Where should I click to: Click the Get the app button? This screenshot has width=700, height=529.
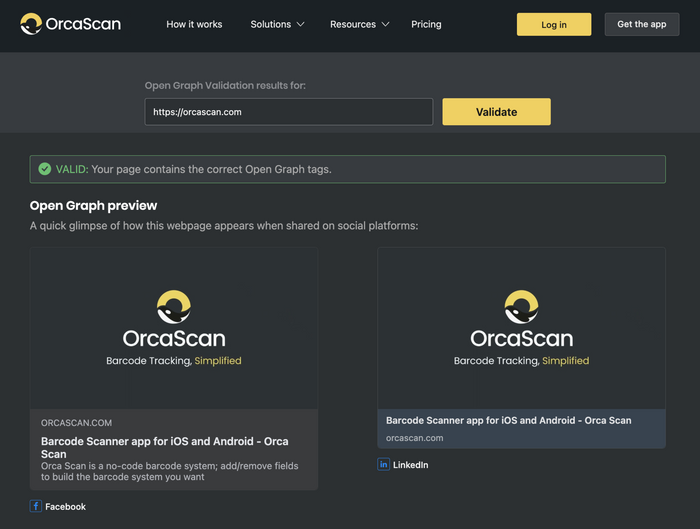point(642,24)
